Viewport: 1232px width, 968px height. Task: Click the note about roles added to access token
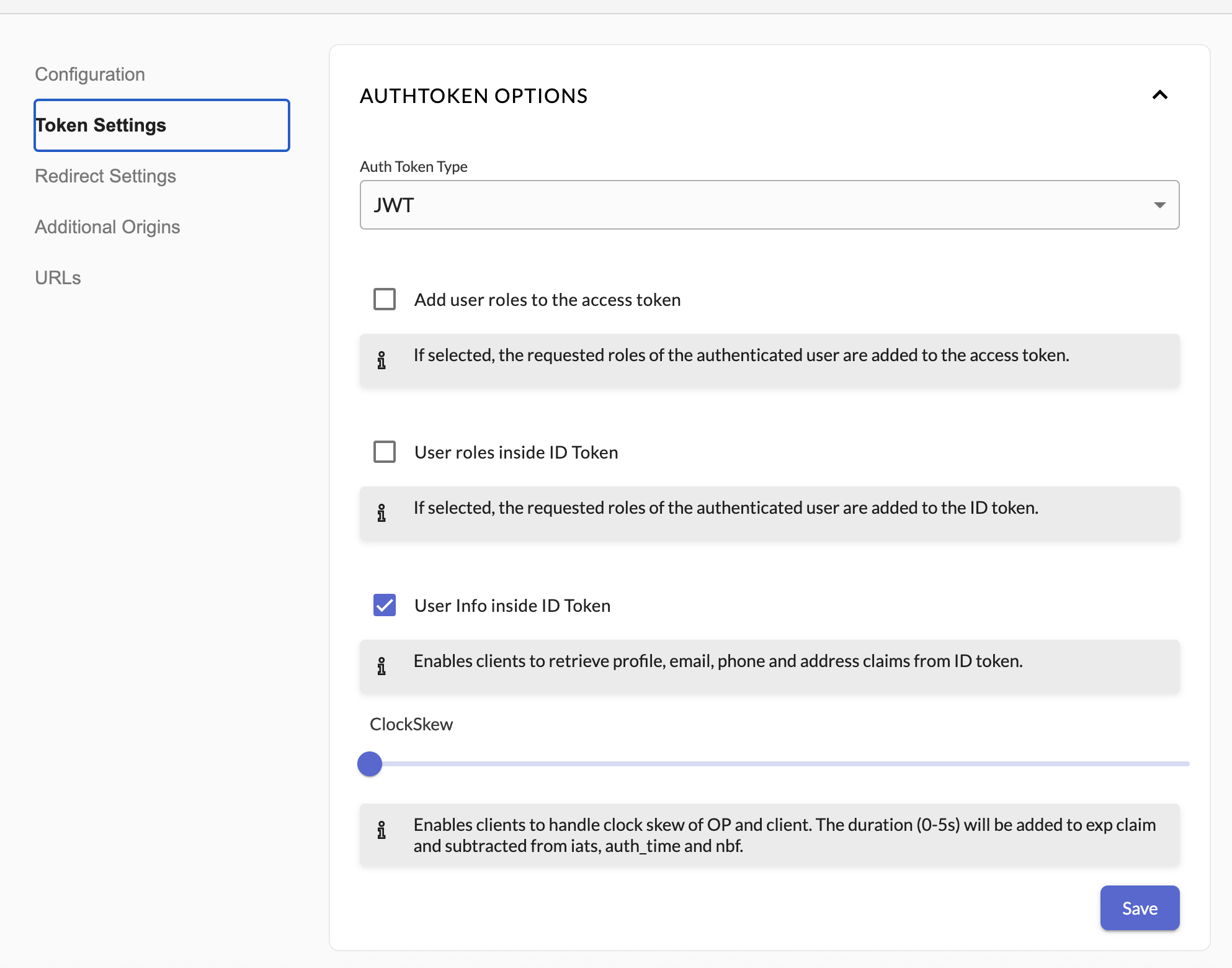741,355
